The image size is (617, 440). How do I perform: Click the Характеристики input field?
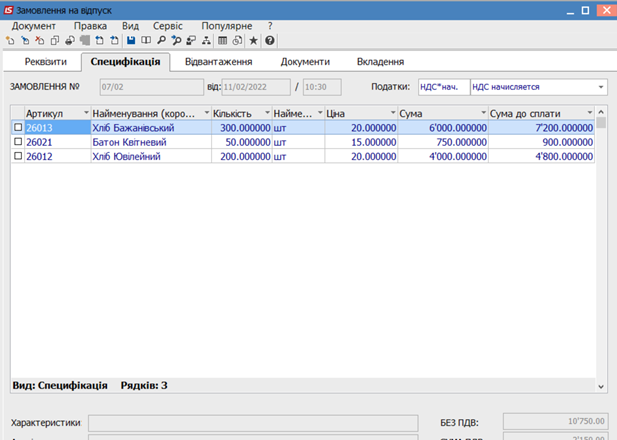tap(253, 423)
